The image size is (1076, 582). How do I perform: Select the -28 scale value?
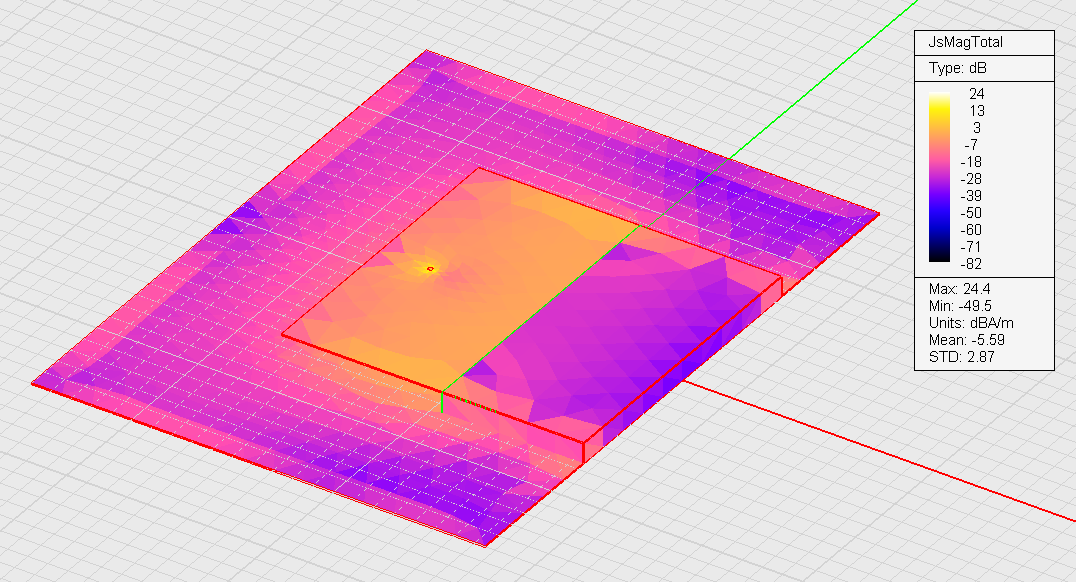[x=971, y=179]
